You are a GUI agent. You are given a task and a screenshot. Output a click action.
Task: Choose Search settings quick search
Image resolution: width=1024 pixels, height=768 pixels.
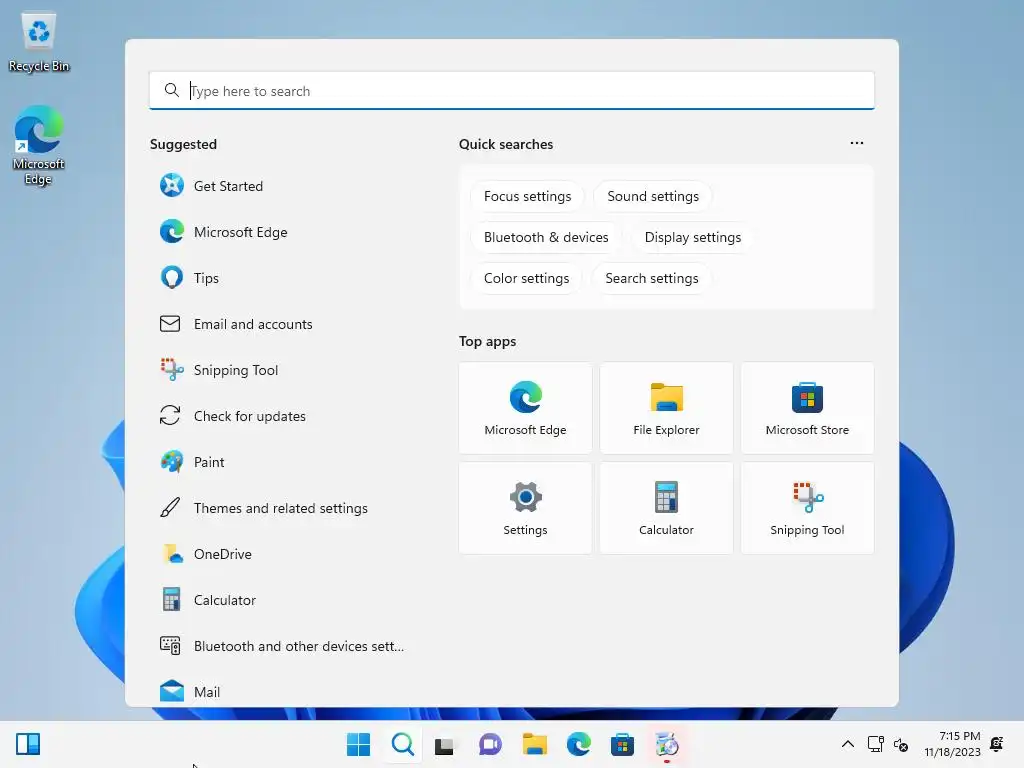point(652,278)
